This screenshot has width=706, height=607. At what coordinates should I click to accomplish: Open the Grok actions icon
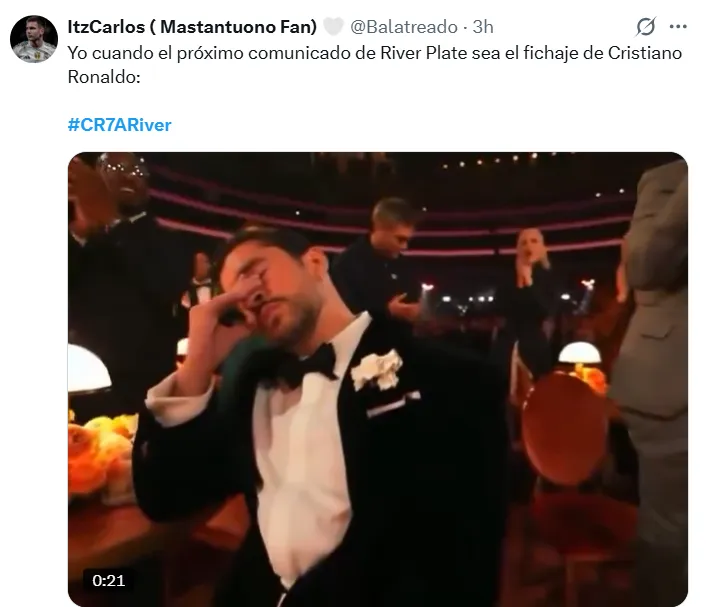[x=645, y=27]
